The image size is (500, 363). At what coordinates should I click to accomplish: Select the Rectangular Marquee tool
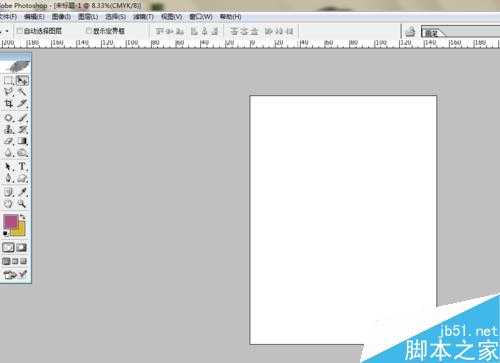pos(8,80)
